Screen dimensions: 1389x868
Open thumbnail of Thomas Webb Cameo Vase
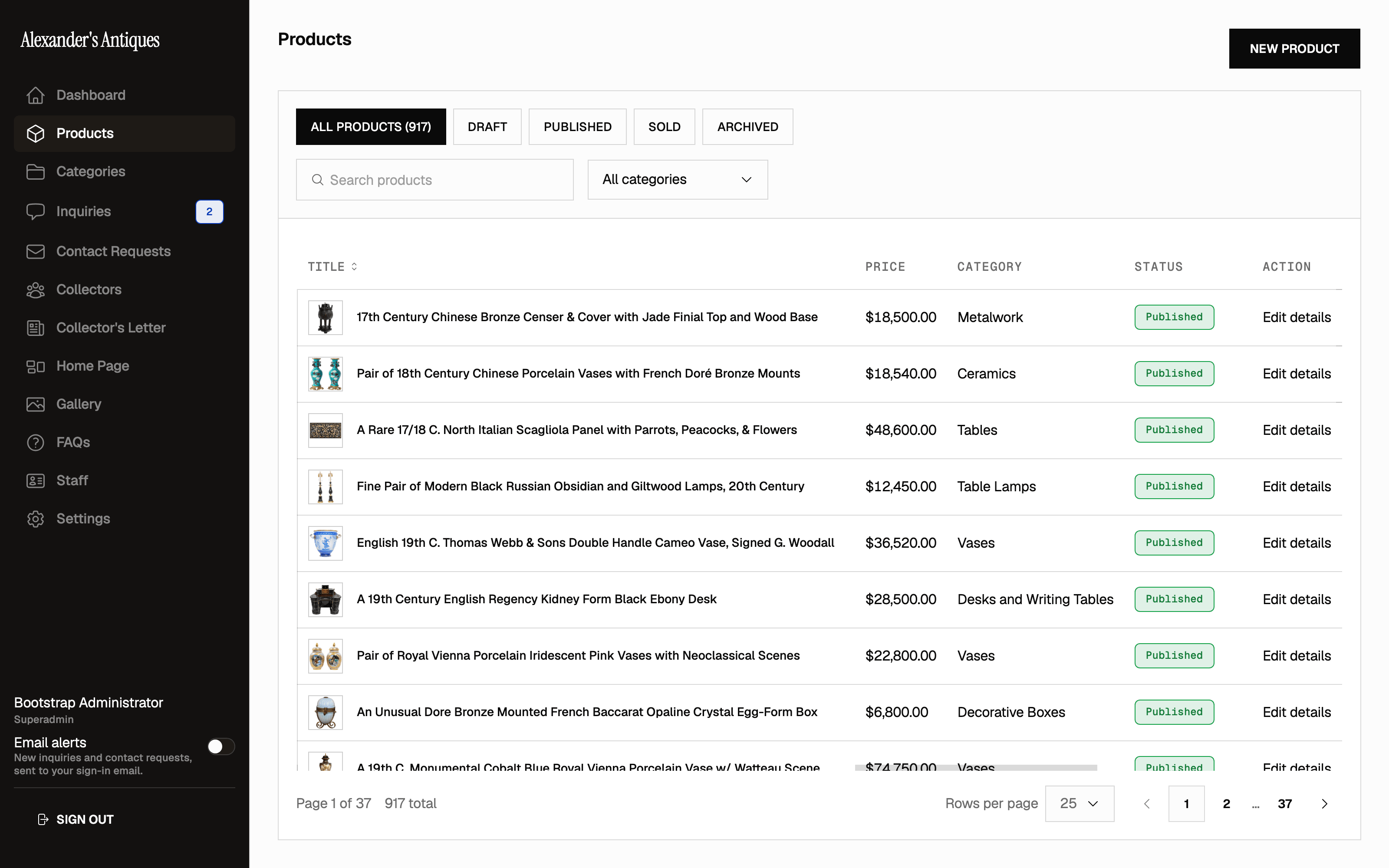pyautogui.click(x=326, y=543)
